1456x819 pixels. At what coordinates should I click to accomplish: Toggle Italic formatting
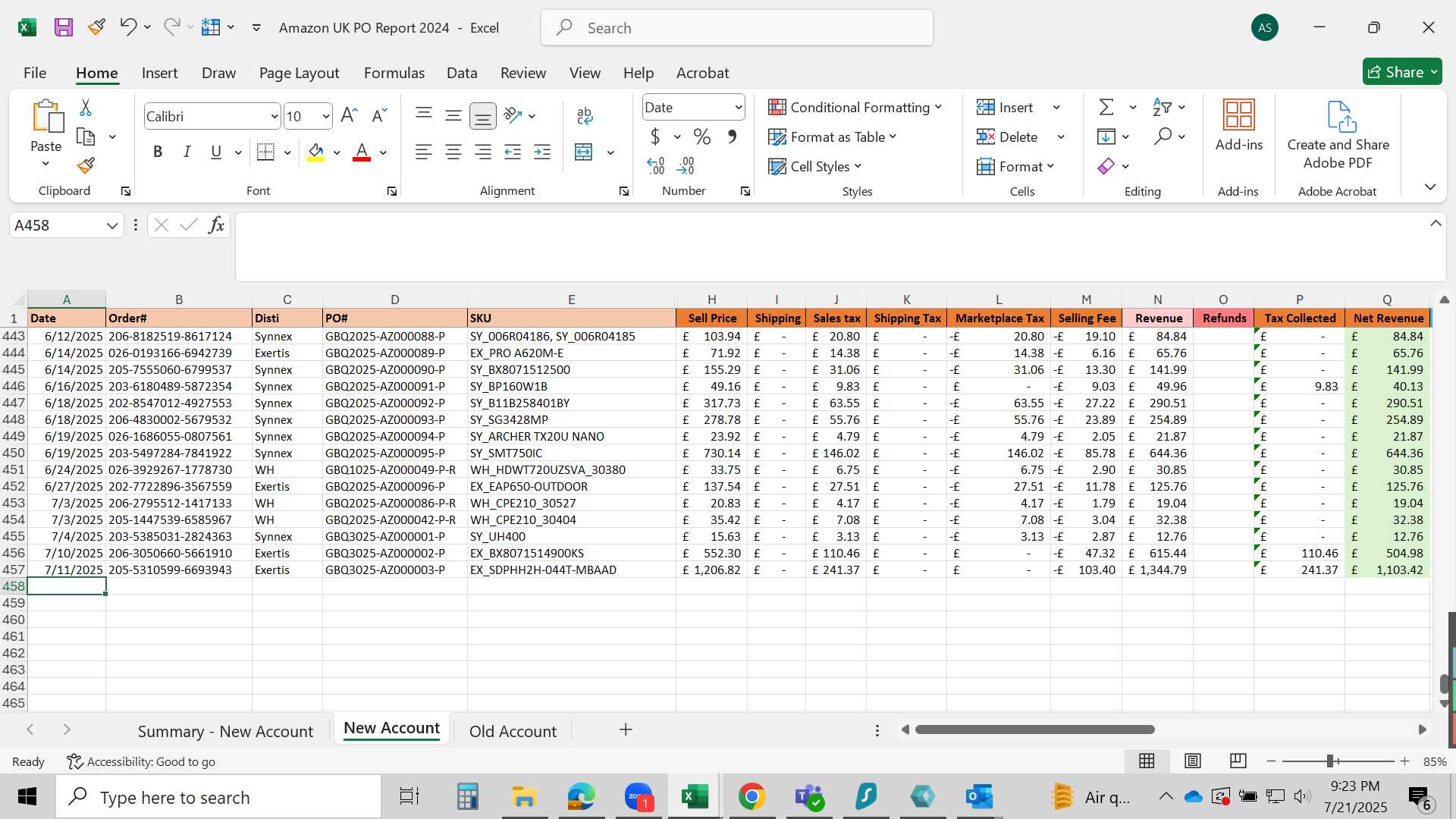[187, 152]
